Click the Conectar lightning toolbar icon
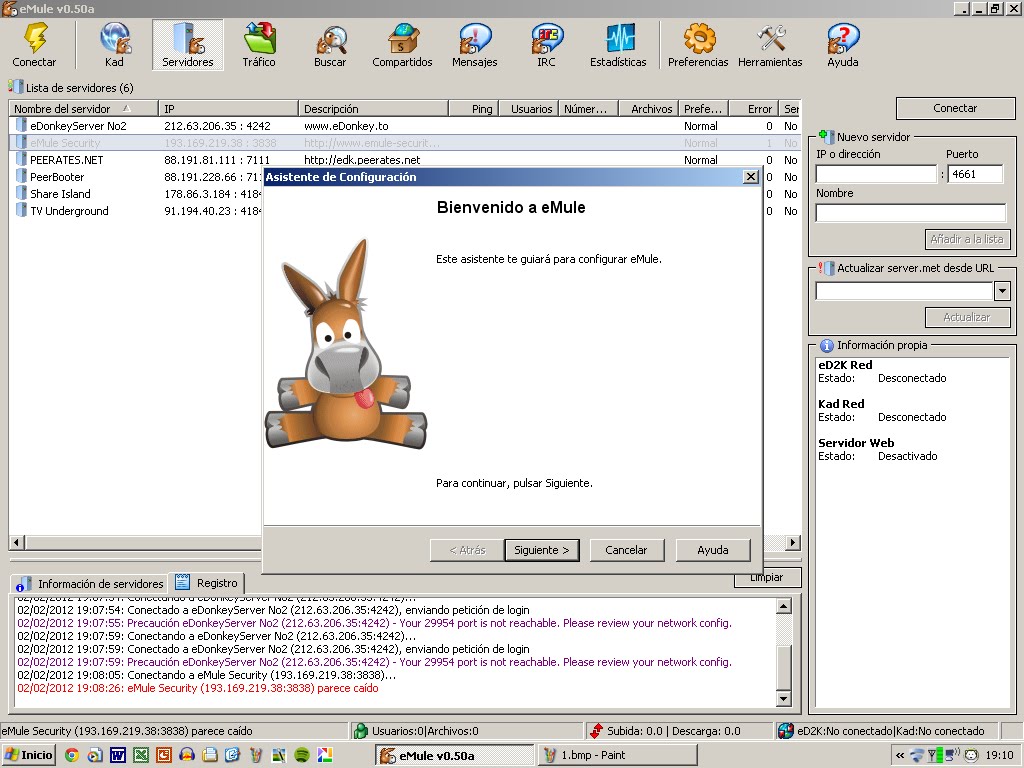Image resolution: width=1024 pixels, height=768 pixels. click(35, 44)
